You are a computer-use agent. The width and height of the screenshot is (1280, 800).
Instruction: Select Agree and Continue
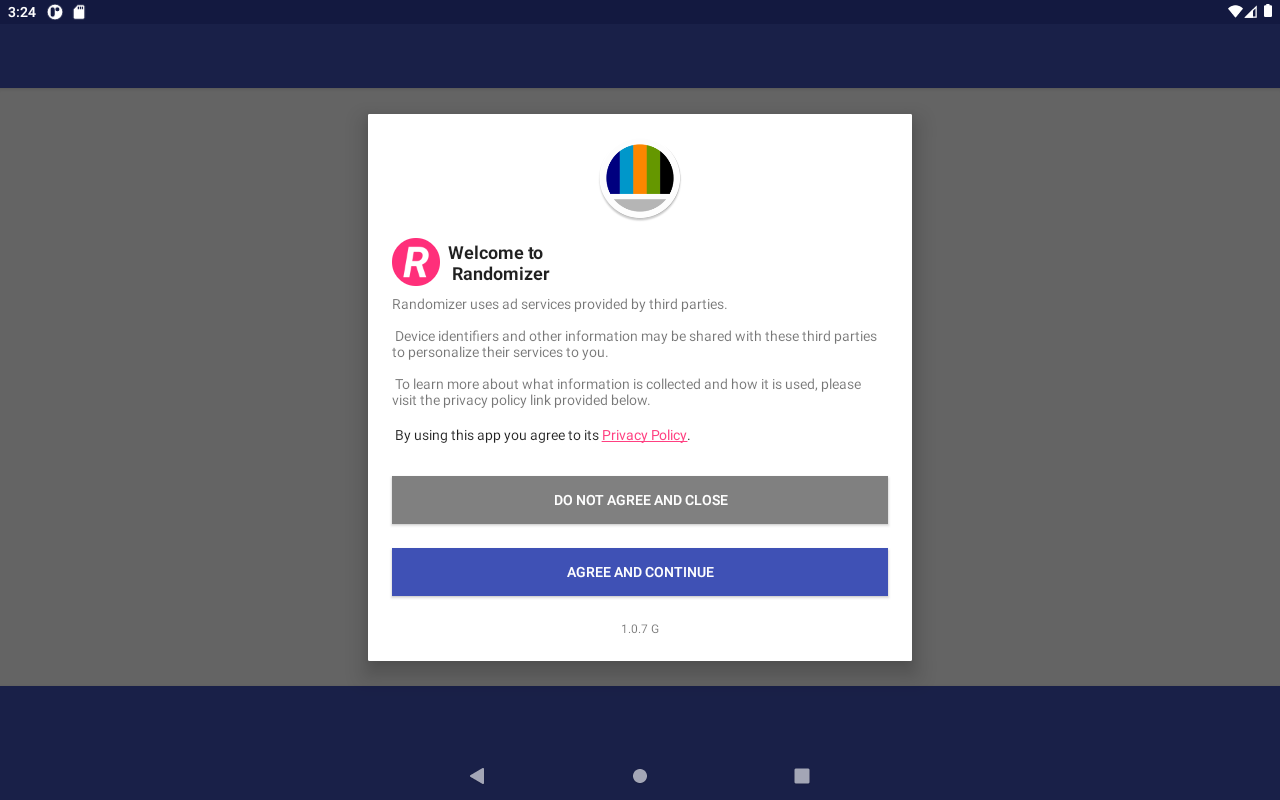[640, 572]
